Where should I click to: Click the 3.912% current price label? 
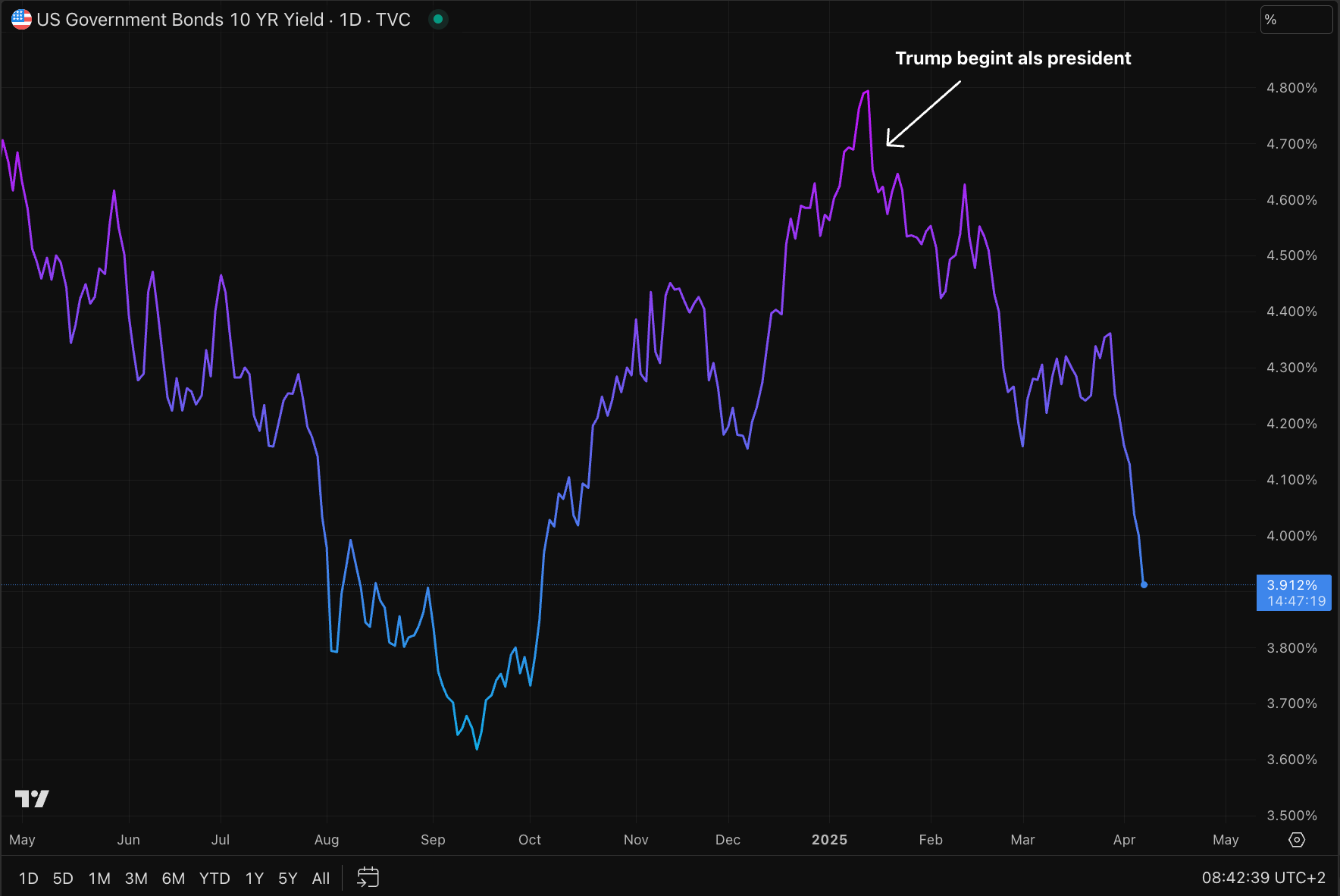click(x=1292, y=584)
